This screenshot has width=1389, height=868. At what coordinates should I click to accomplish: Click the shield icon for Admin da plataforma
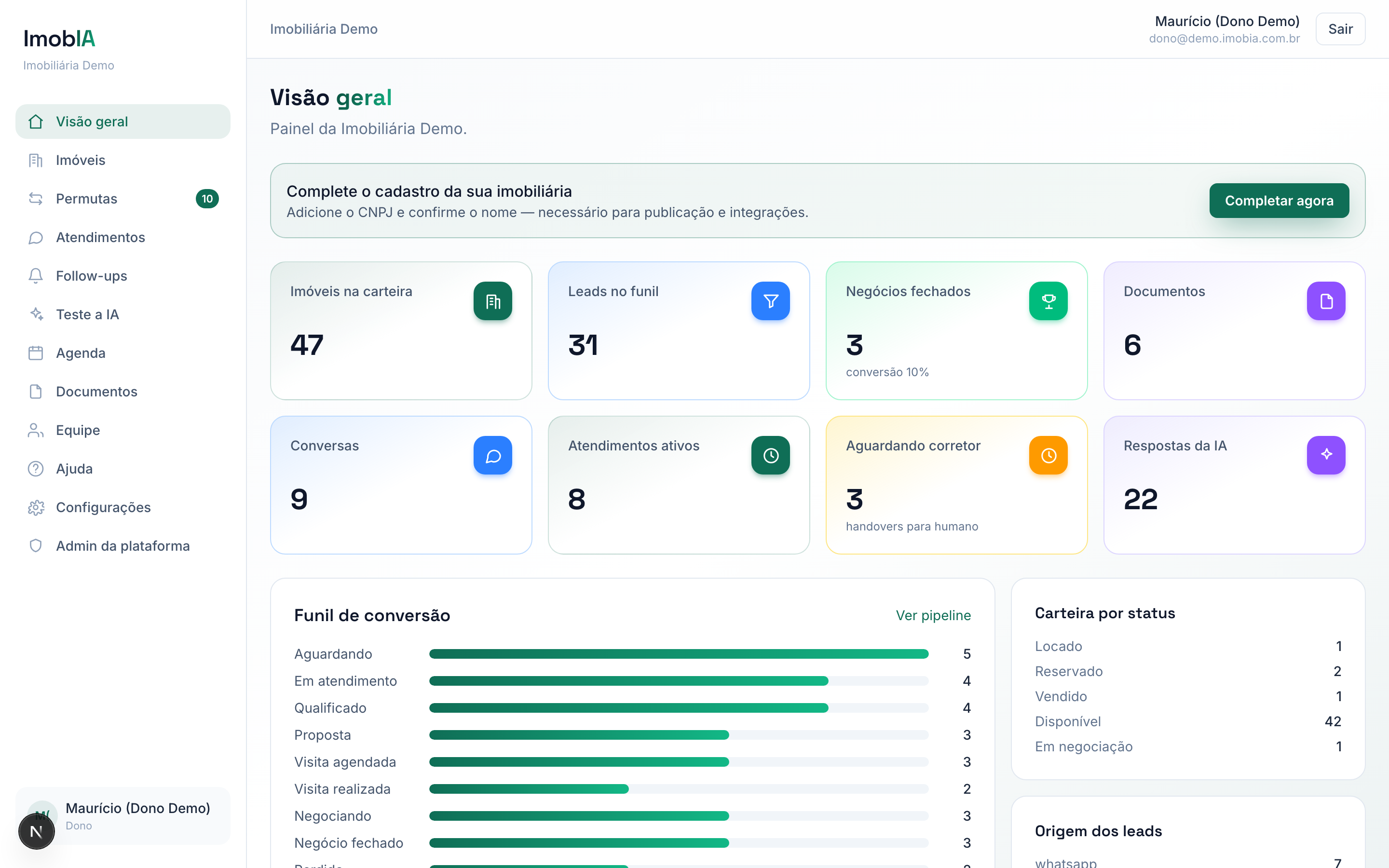[x=36, y=546]
